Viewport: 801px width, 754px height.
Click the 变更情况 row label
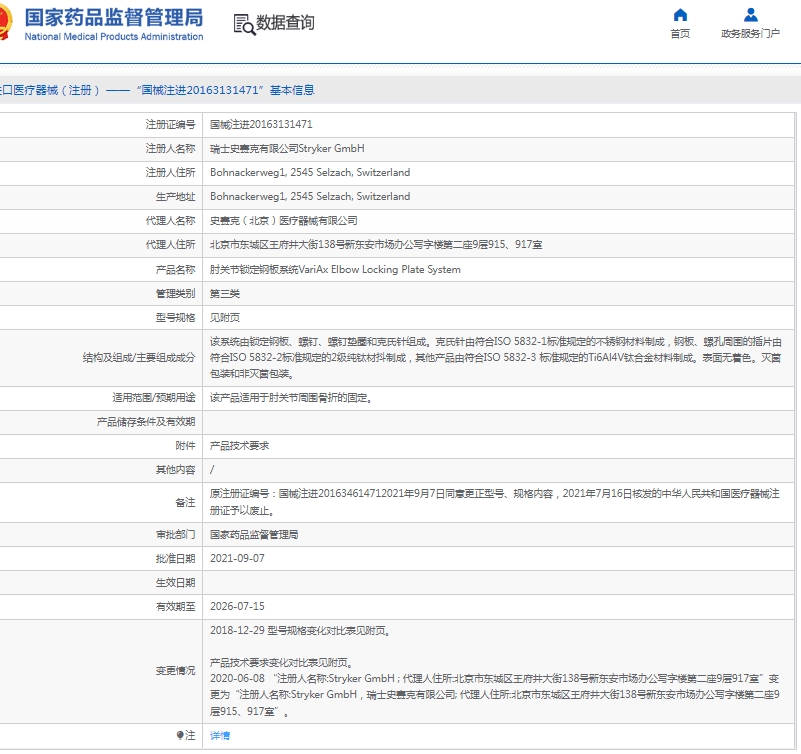175,671
